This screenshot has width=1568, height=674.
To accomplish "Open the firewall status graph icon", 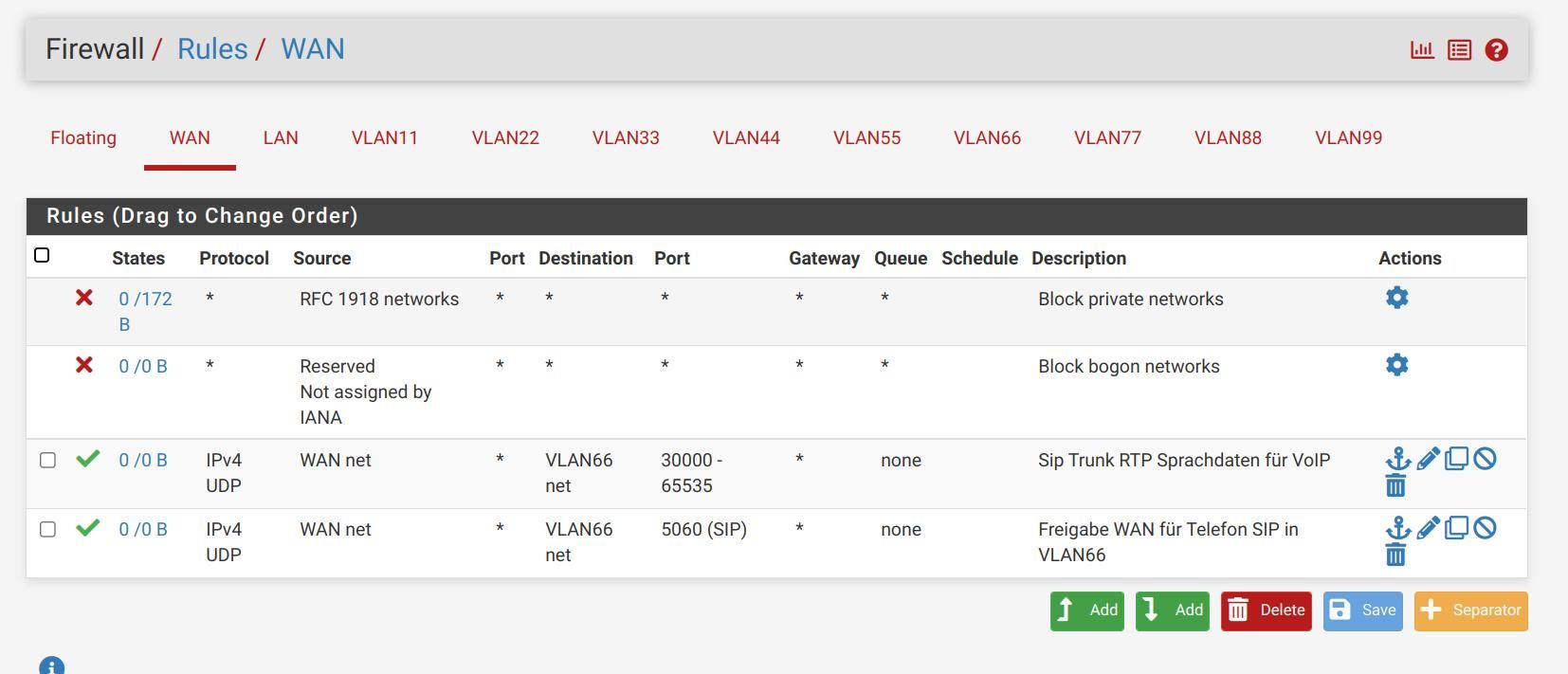I will click(x=1422, y=50).
